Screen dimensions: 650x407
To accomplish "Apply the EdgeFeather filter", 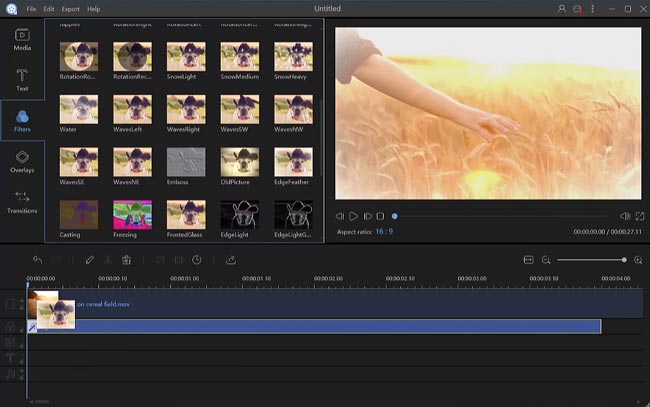I will (293, 162).
